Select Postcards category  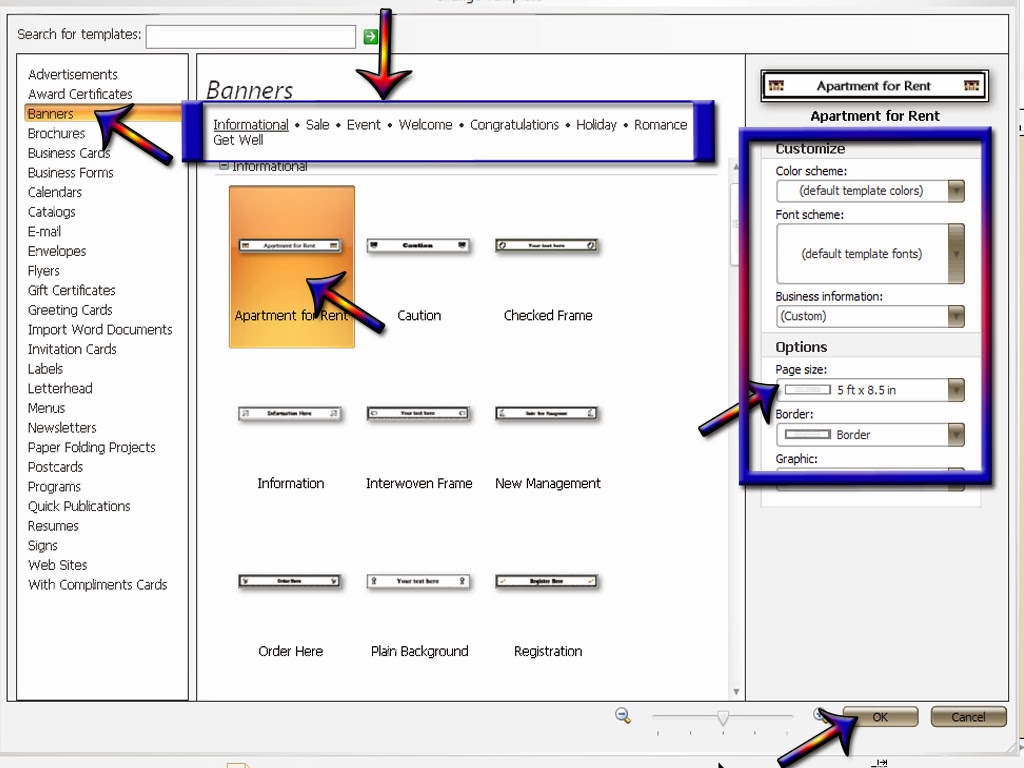pos(56,467)
